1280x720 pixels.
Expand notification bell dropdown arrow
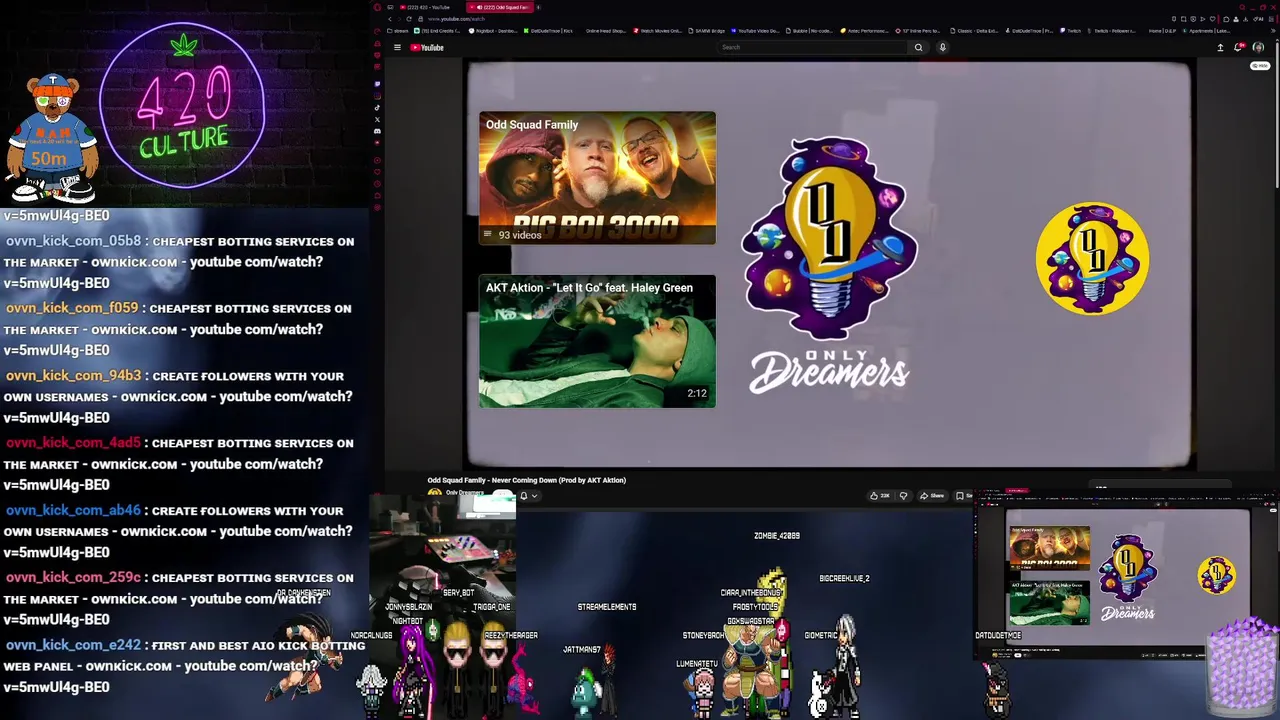coord(534,495)
